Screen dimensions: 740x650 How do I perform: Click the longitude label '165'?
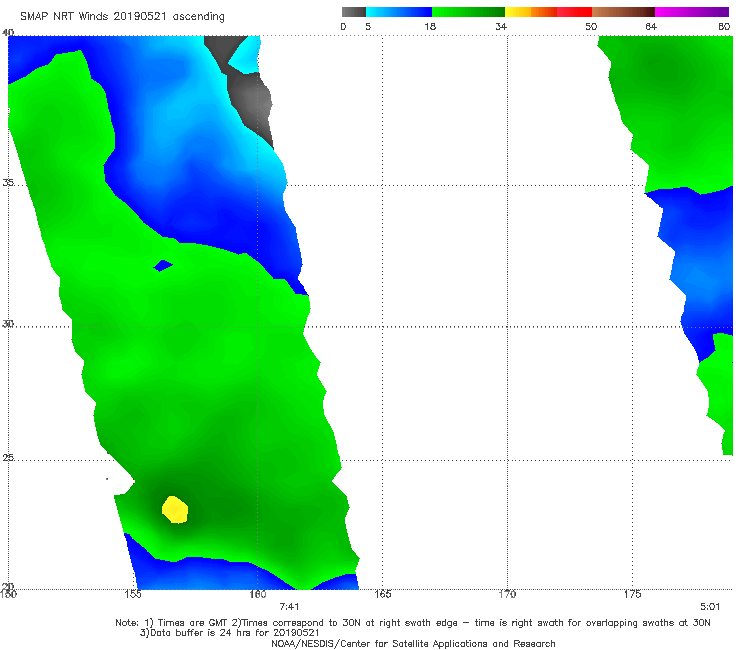pyautogui.click(x=383, y=594)
